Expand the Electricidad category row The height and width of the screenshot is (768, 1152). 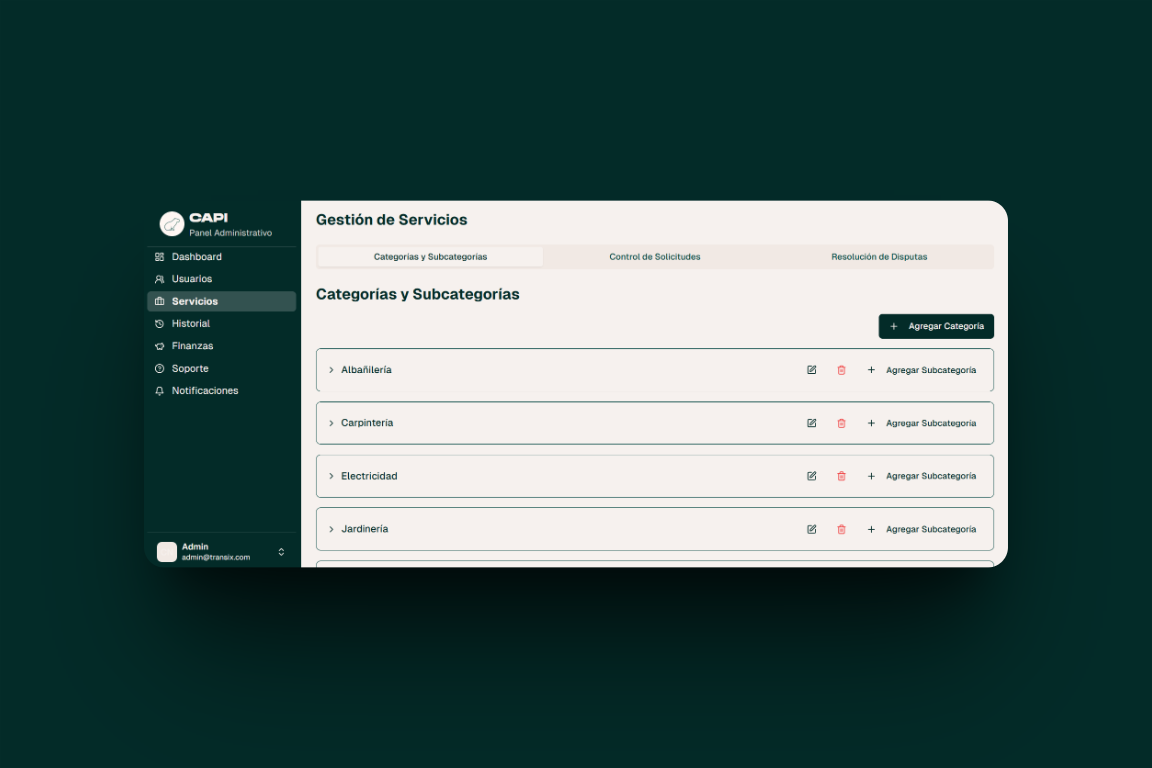pos(331,476)
